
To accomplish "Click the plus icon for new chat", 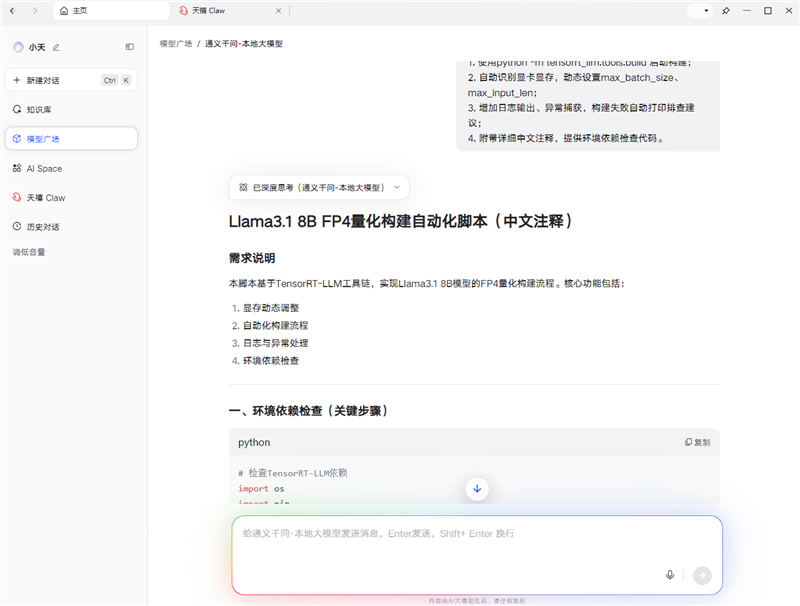I will point(17,80).
